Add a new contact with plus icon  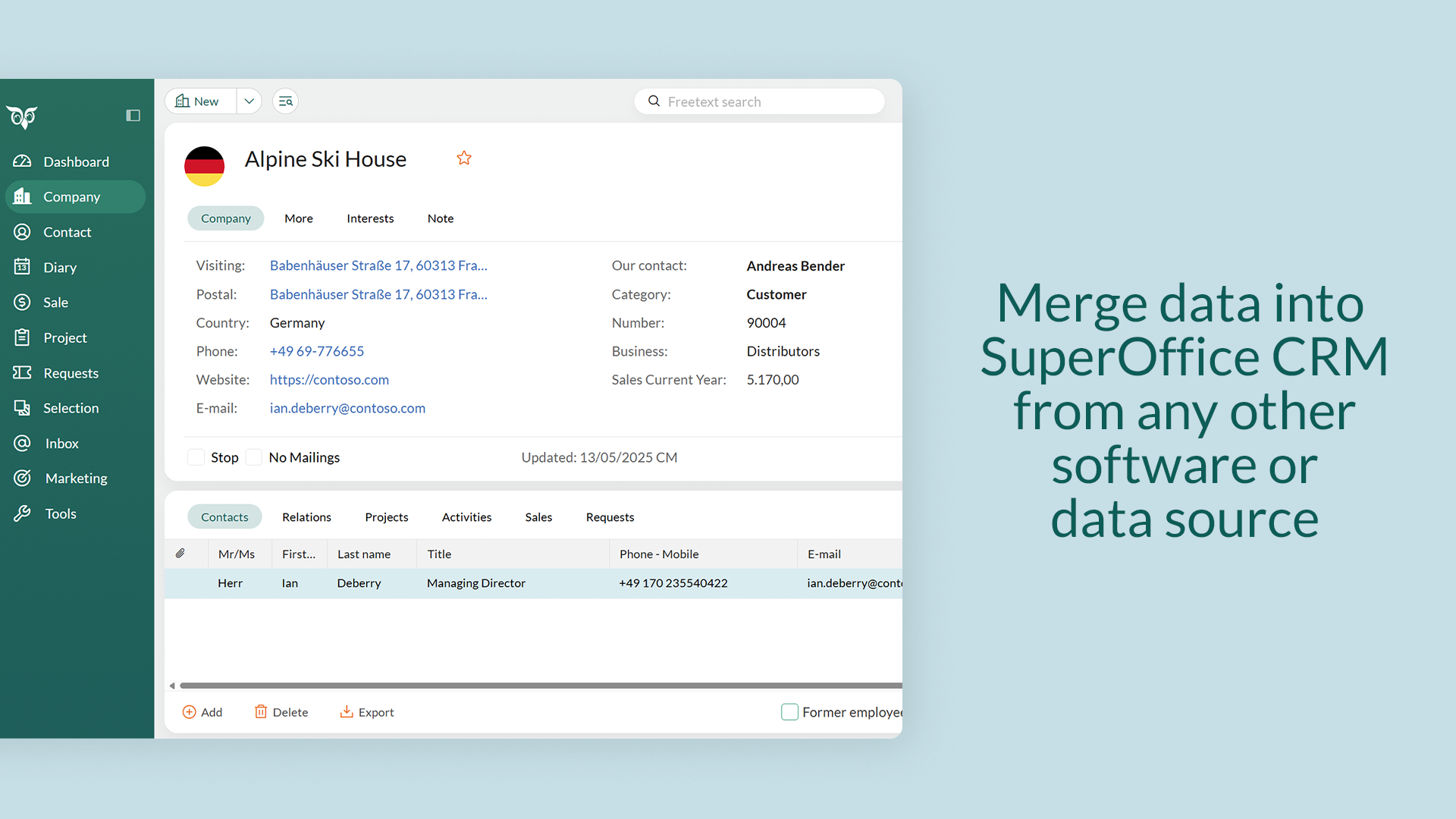202,712
